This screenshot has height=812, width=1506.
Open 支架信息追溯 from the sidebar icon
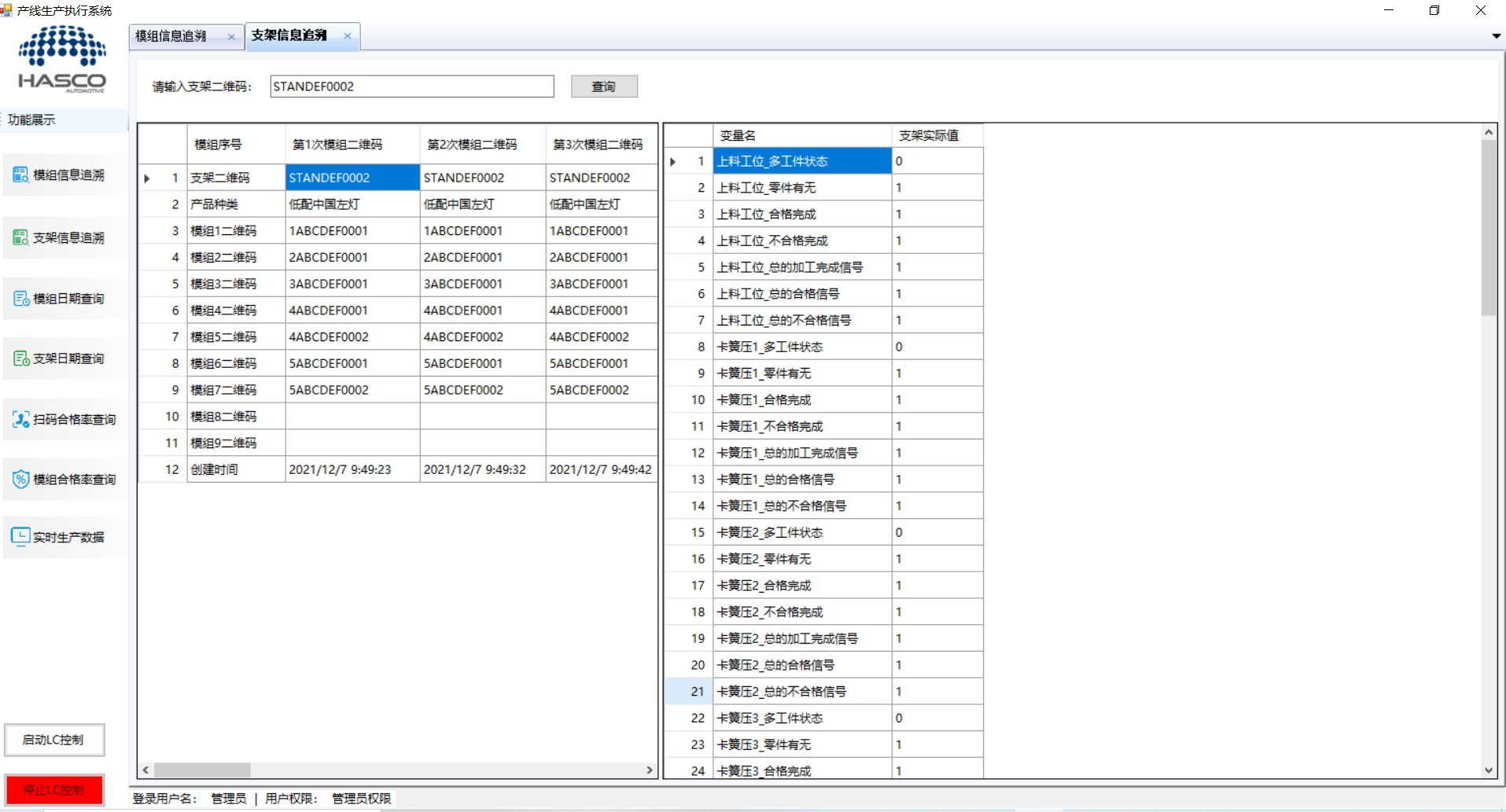tap(20, 237)
